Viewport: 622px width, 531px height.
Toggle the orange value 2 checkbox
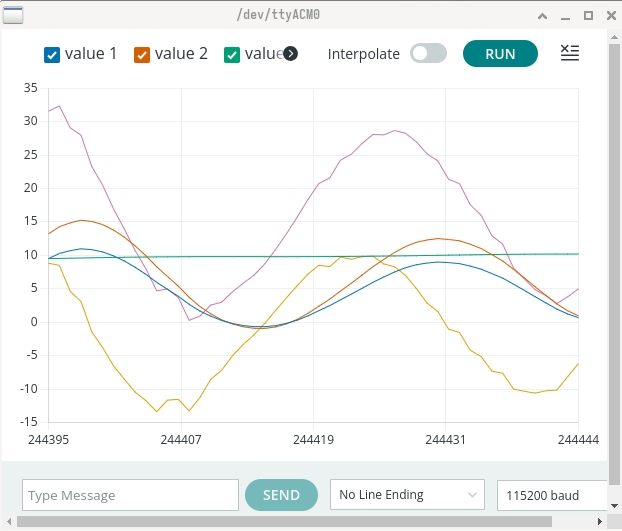coord(142,54)
